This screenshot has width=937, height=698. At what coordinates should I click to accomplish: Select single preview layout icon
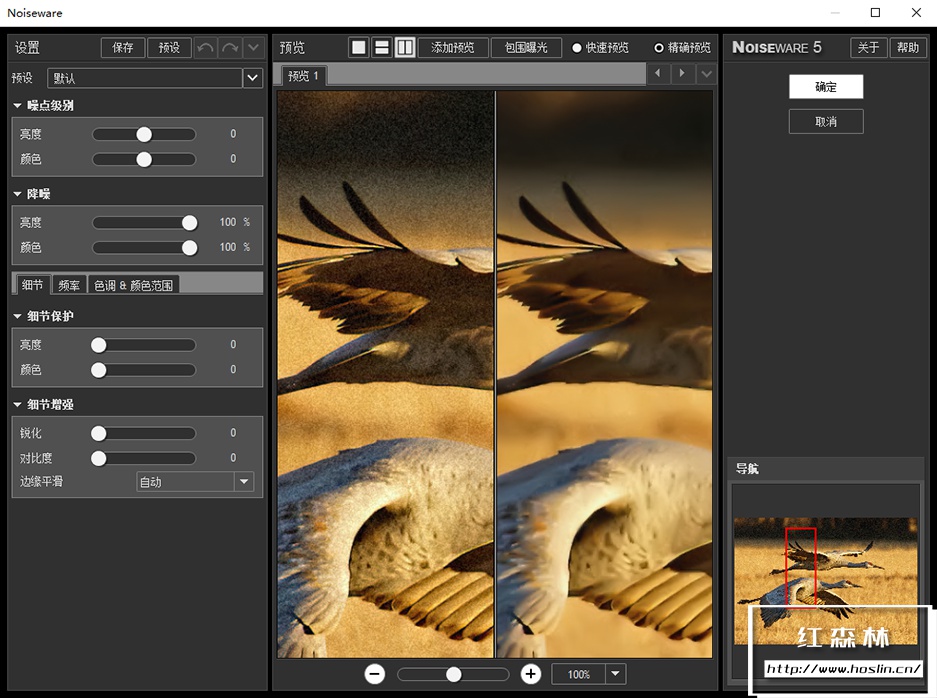pos(359,48)
